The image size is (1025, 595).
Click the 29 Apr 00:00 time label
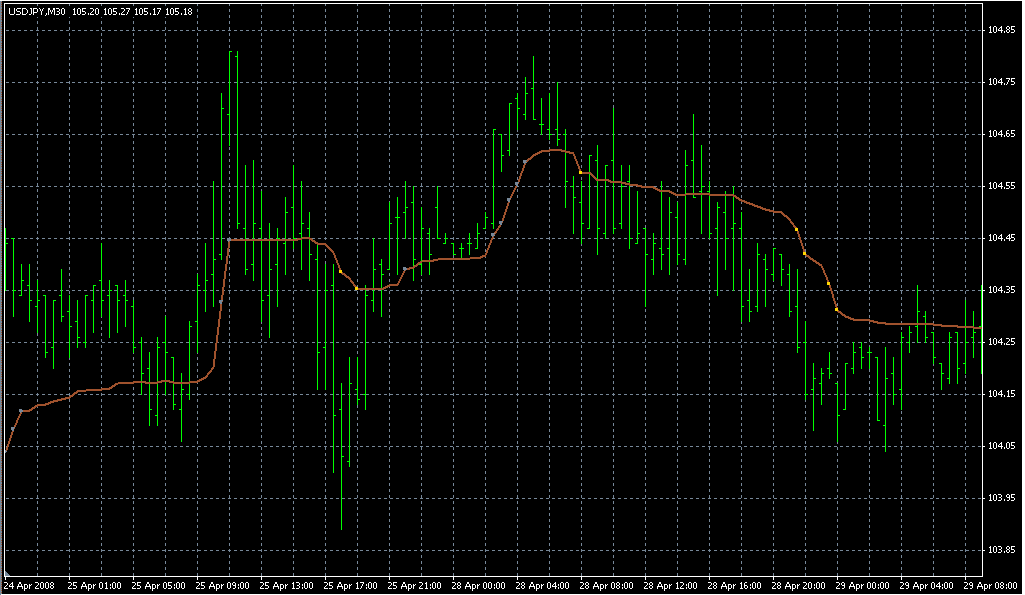[x=861, y=585]
